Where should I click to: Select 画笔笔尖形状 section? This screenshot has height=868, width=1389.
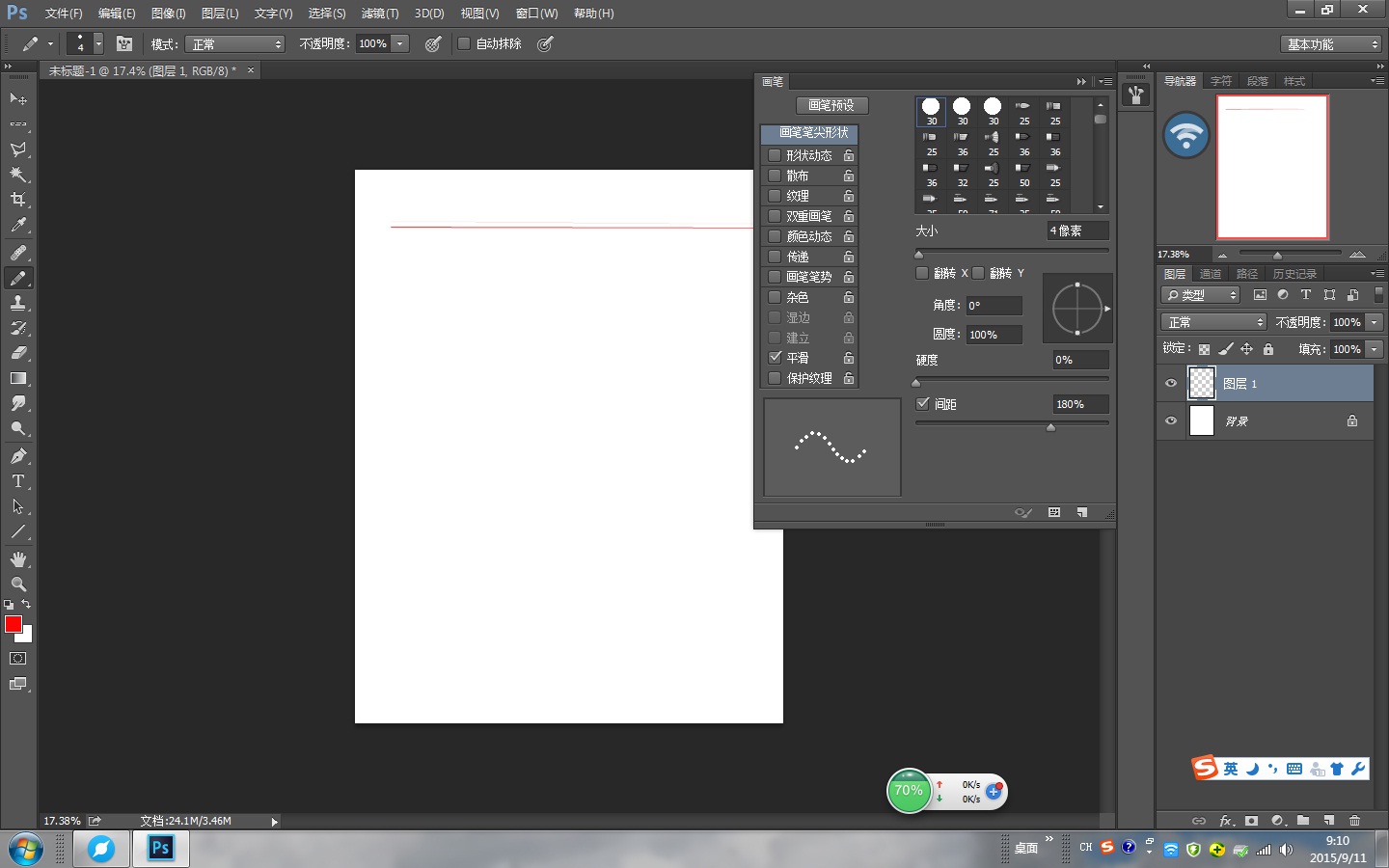(x=809, y=133)
